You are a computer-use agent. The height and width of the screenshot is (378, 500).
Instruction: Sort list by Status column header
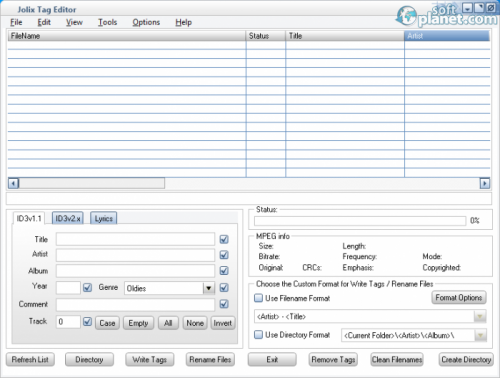tap(266, 36)
